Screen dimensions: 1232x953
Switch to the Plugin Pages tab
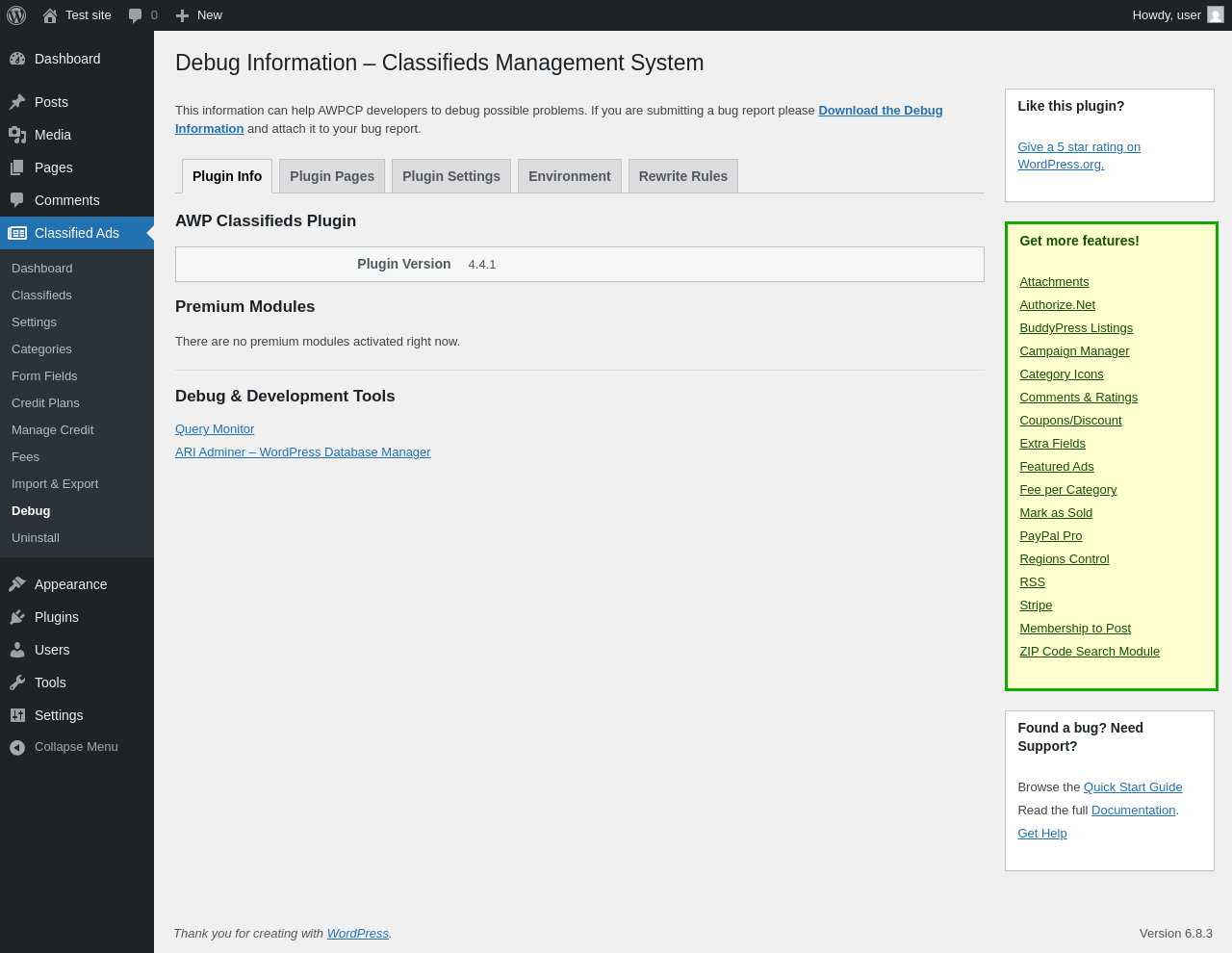point(332,176)
